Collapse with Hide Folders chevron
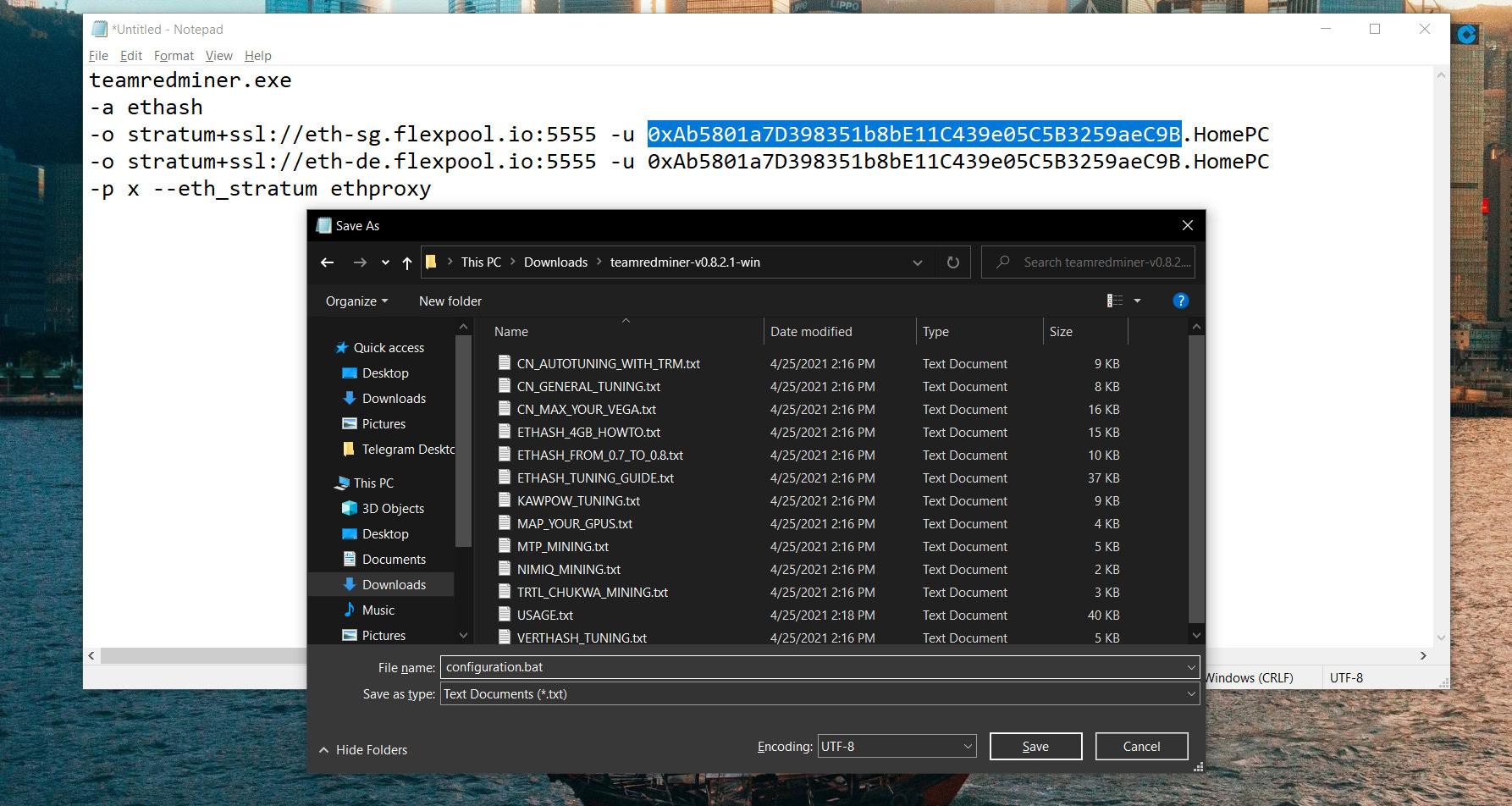The height and width of the screenshot is (806, 1512). [x=323, y=750]
